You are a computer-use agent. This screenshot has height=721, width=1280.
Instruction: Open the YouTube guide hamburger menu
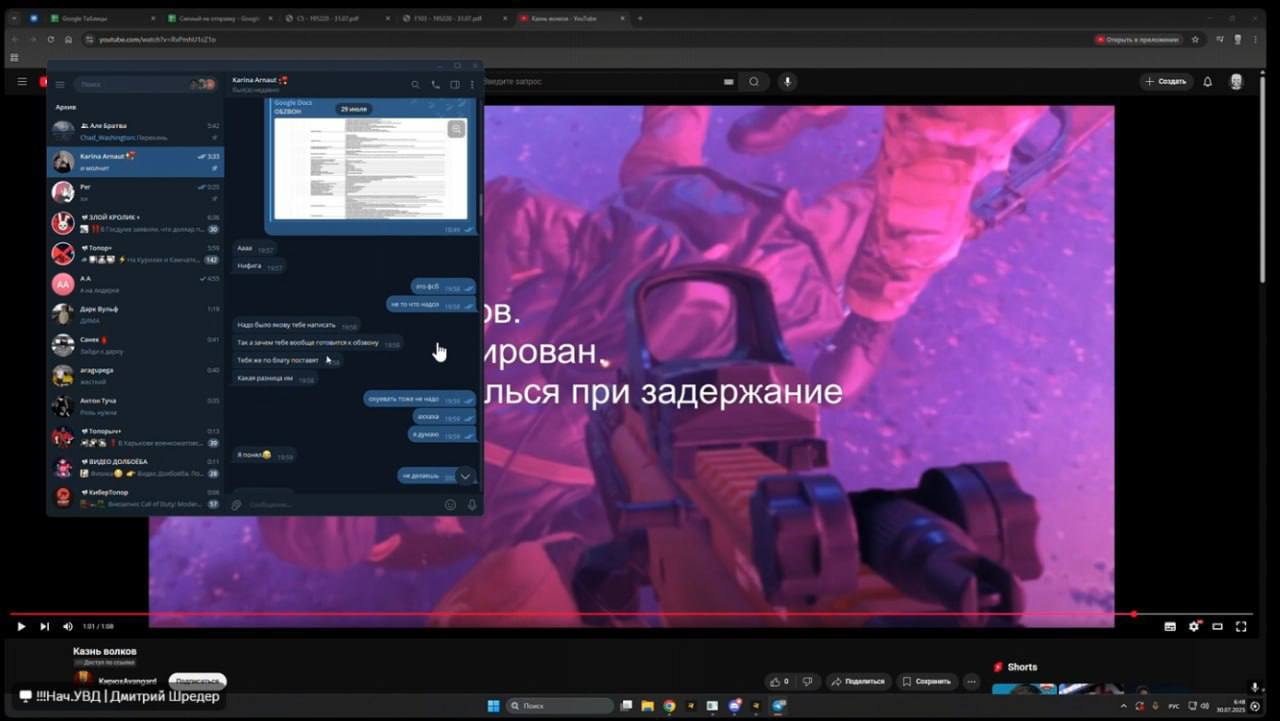click(x=22, y=81)
